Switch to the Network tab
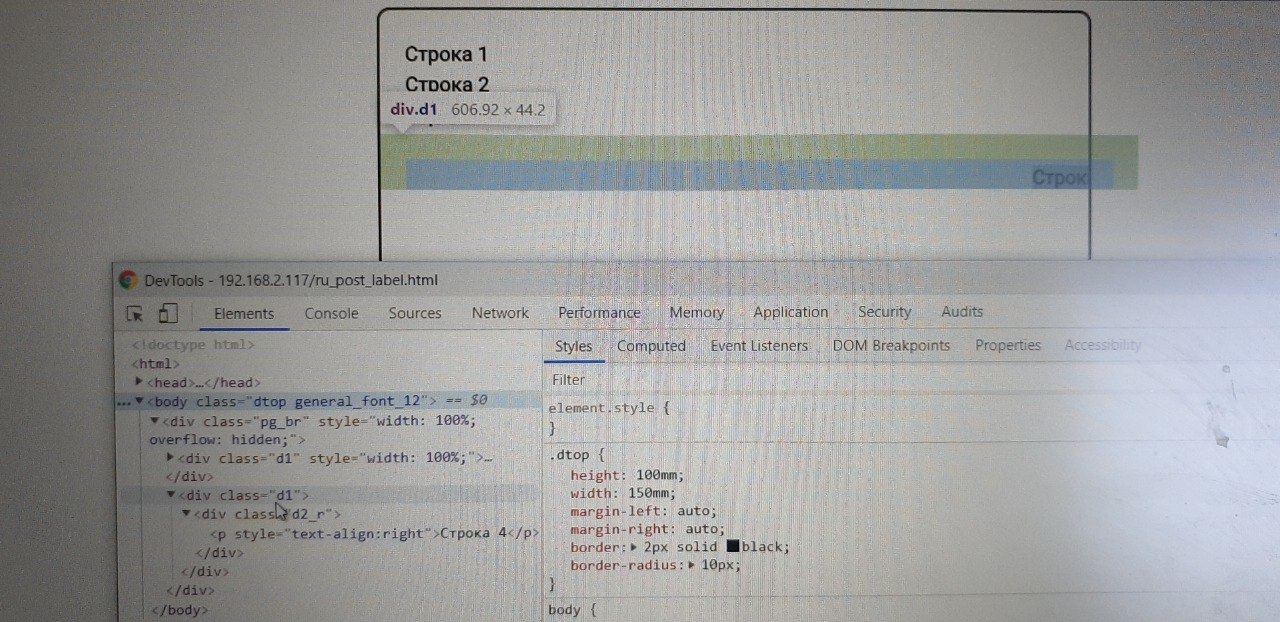The image size is (1280, 622). [500, 313]
